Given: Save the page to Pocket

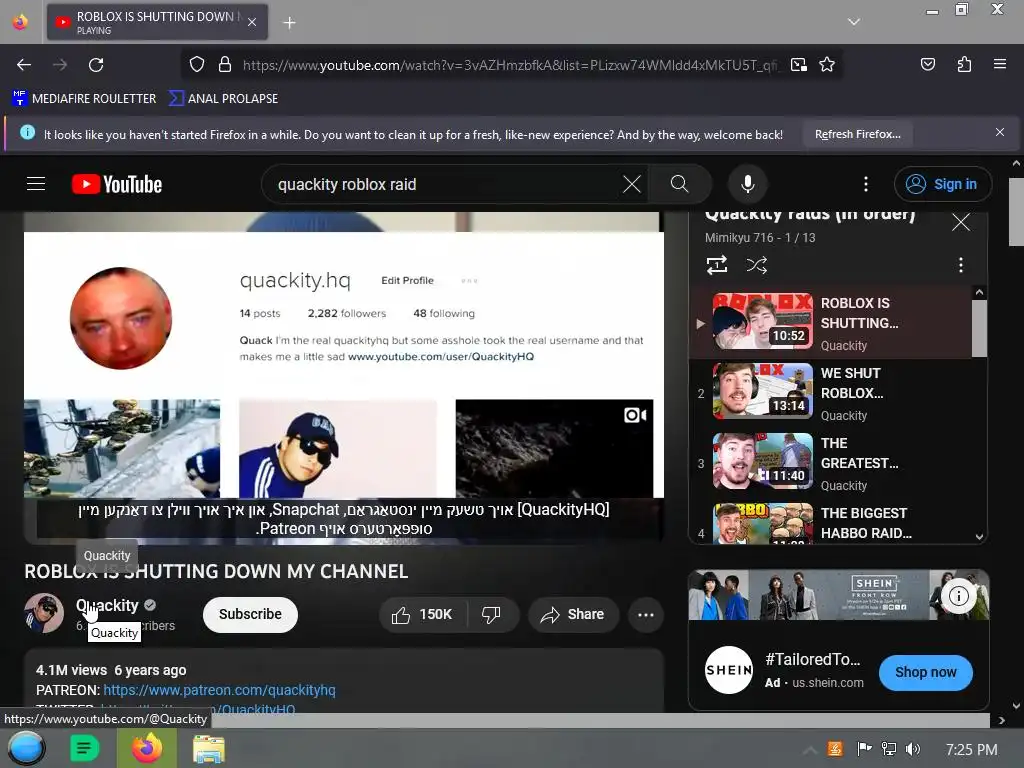Looking at the screenshot, I should coord(927,64).
